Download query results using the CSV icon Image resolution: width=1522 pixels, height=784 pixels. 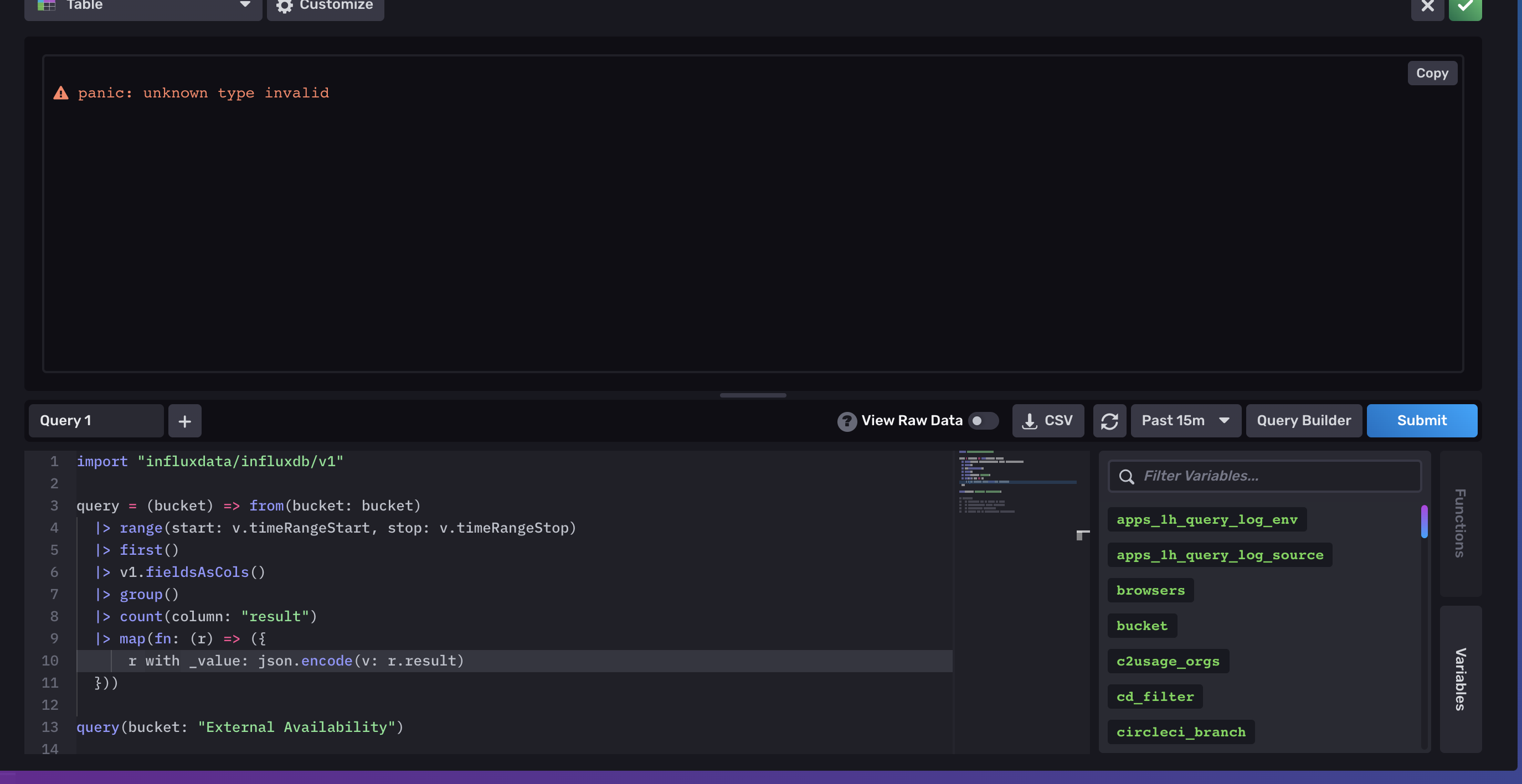pos(1030,420)
